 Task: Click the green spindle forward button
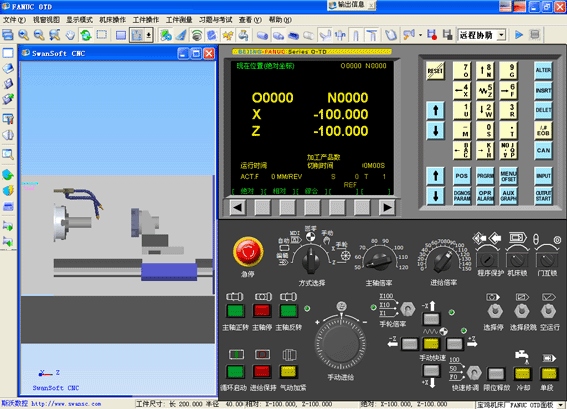coord(235,311)
